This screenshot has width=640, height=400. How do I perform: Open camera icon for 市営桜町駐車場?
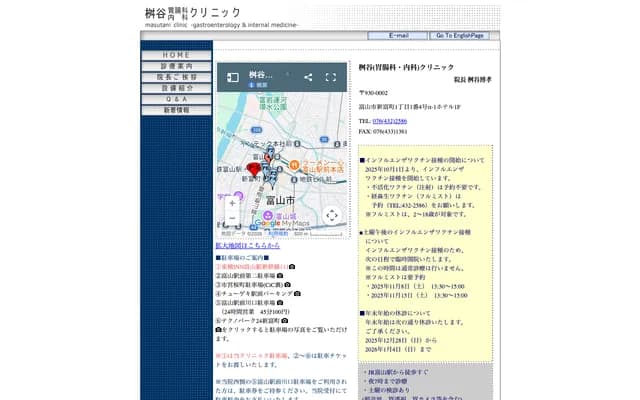point(287,284)
